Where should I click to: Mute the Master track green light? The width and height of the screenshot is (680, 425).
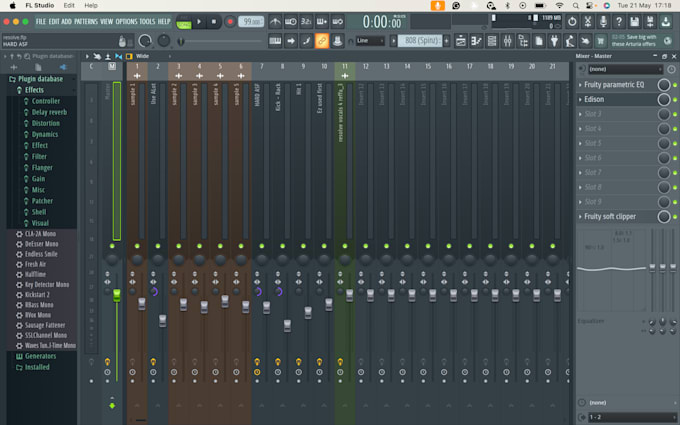pos(112,246)
